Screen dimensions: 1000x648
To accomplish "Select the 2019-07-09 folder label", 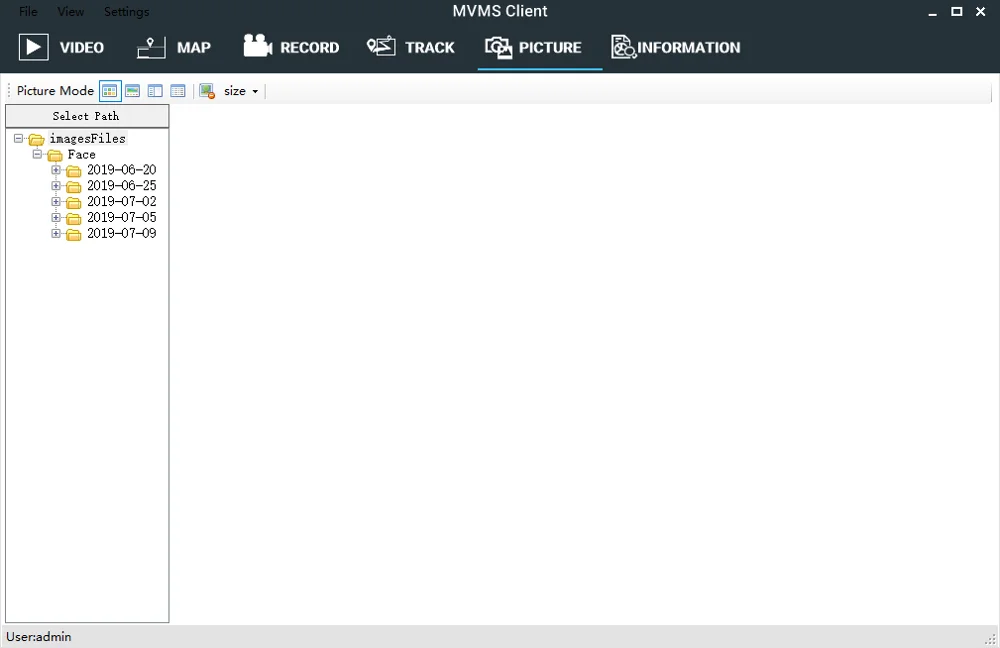I will [x=121, y=233].
